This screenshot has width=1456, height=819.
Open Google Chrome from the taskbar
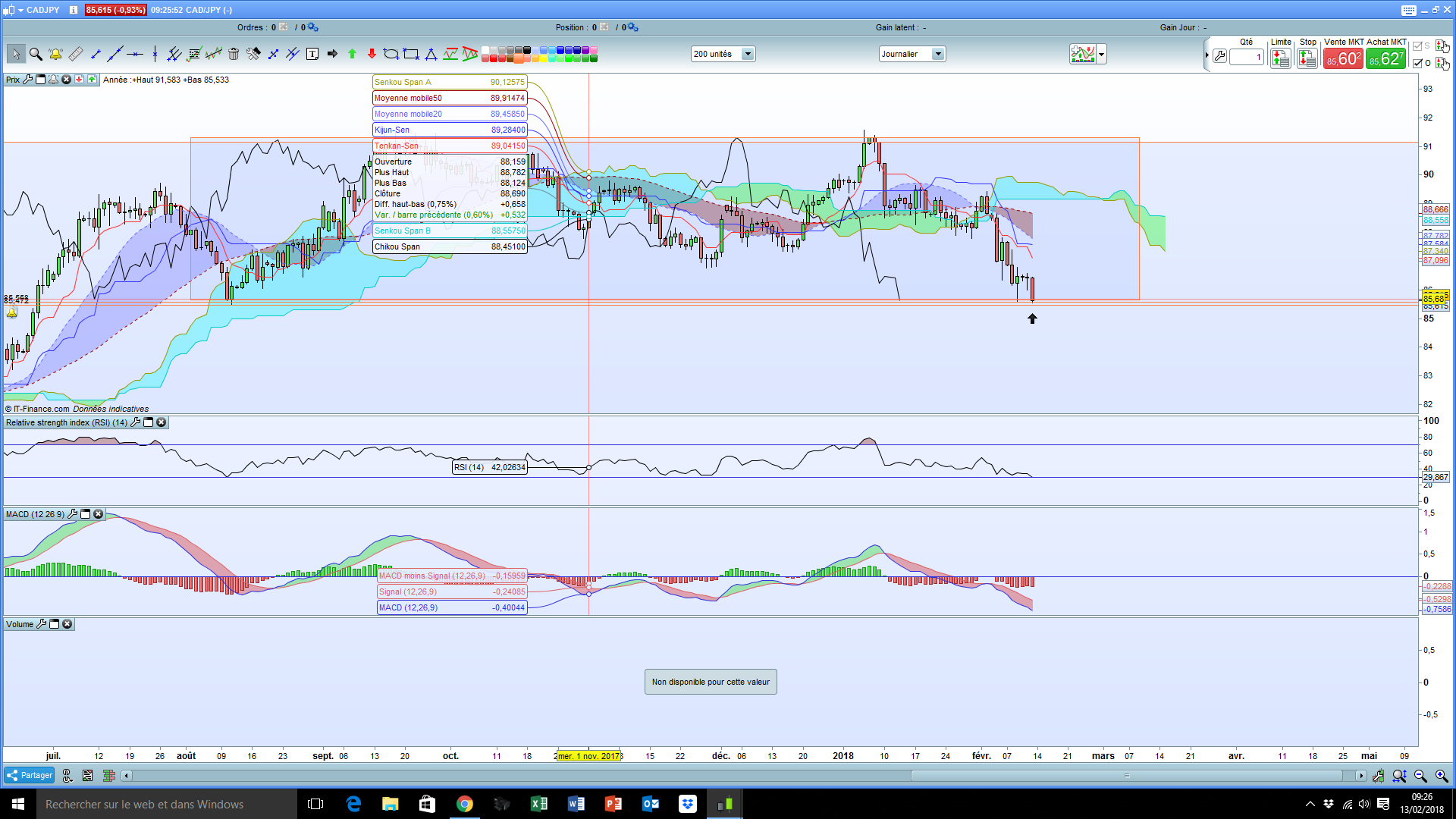pos(465,804)
